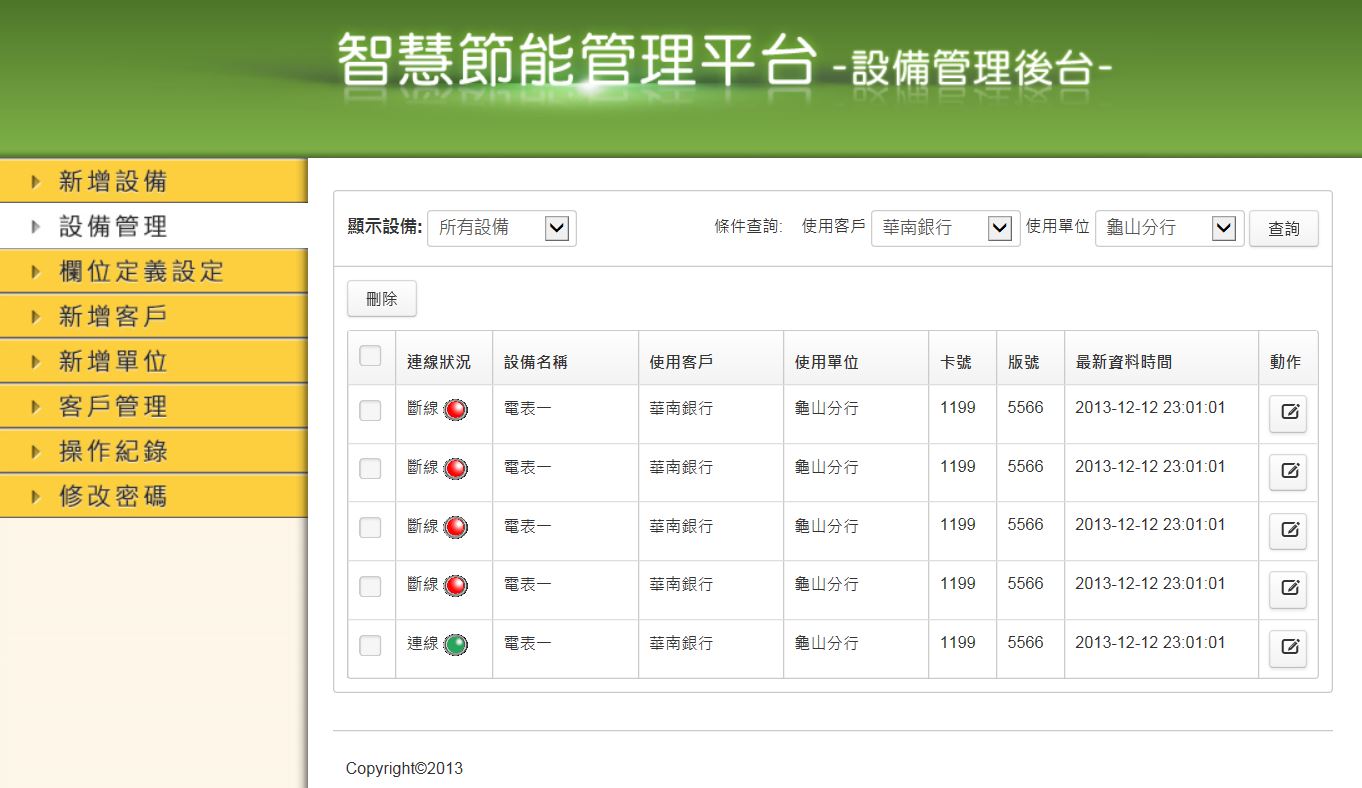1362x788 pixels.
Task: Open the edit icon in the second row
Action: (1288, 472)
